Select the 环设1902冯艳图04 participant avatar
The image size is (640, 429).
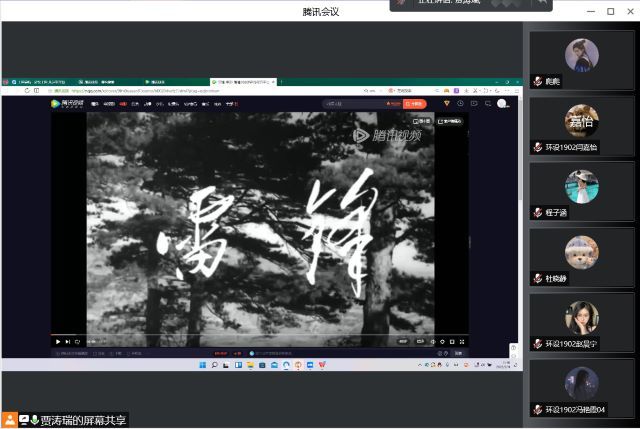click(582, 384)
